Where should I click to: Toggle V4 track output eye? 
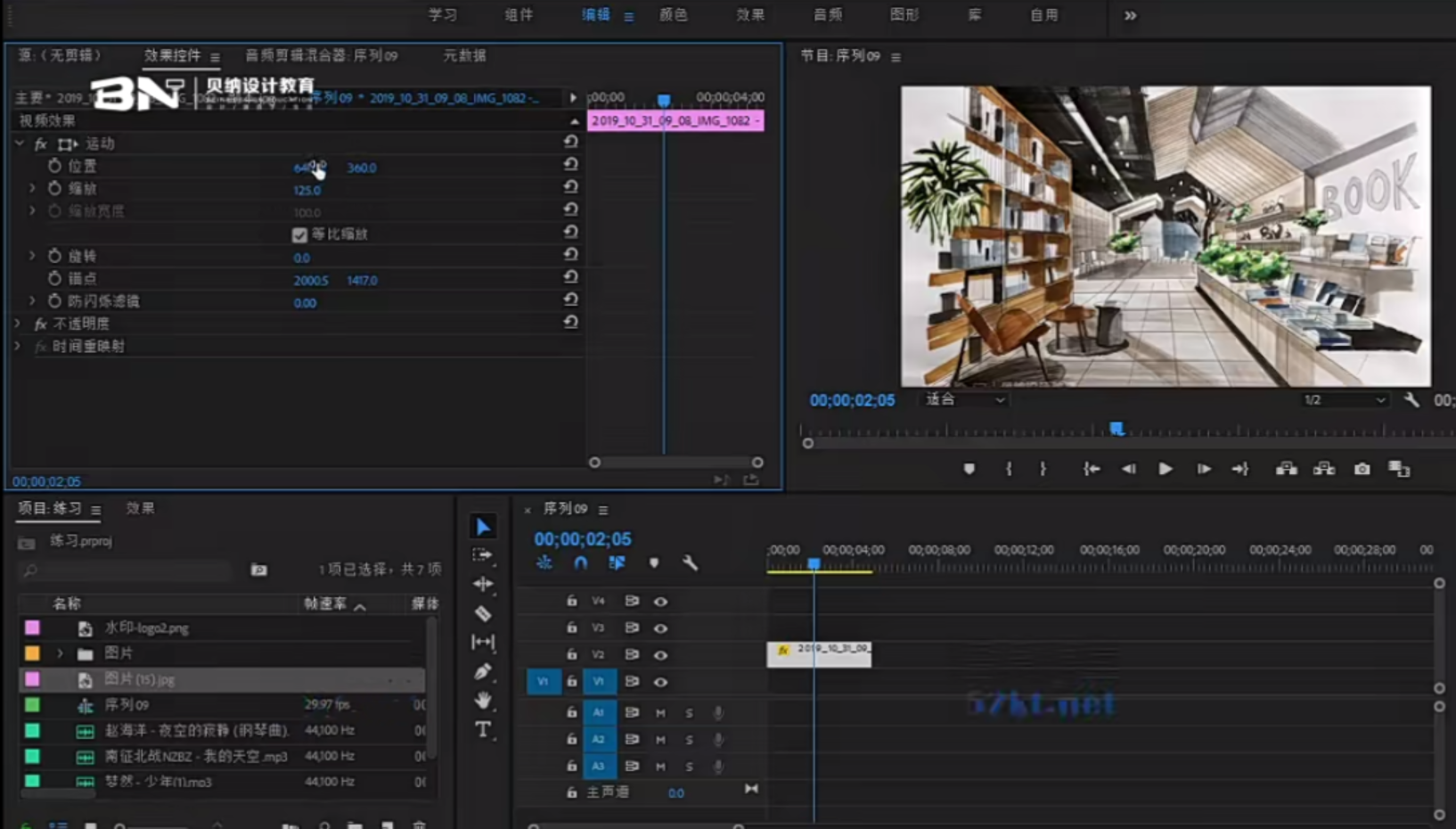point(660,602)
